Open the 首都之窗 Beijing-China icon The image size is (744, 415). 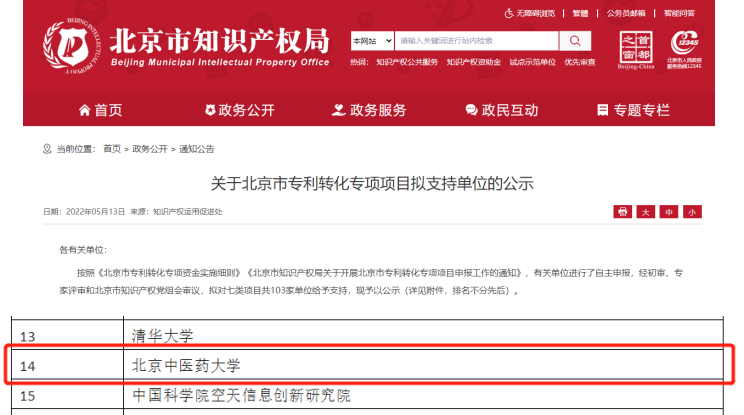[635, 47]
